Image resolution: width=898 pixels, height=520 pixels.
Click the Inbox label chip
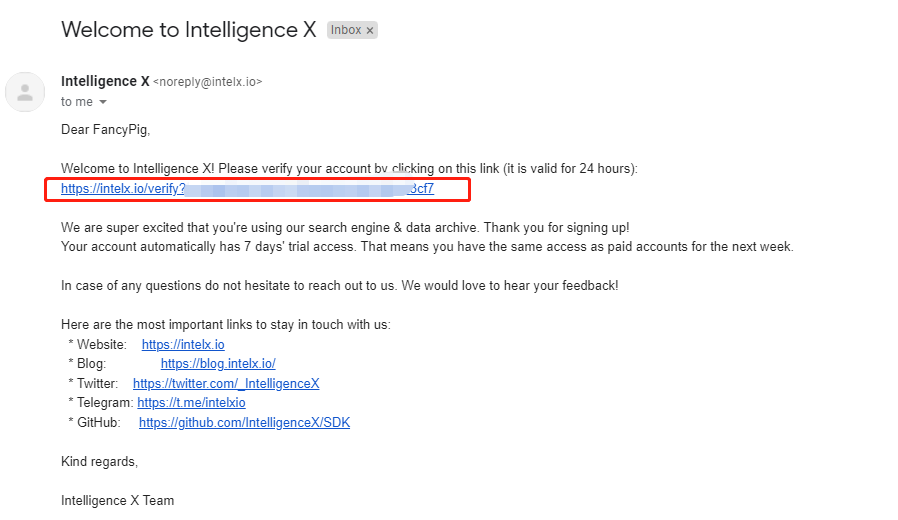(x=345, y=31)
